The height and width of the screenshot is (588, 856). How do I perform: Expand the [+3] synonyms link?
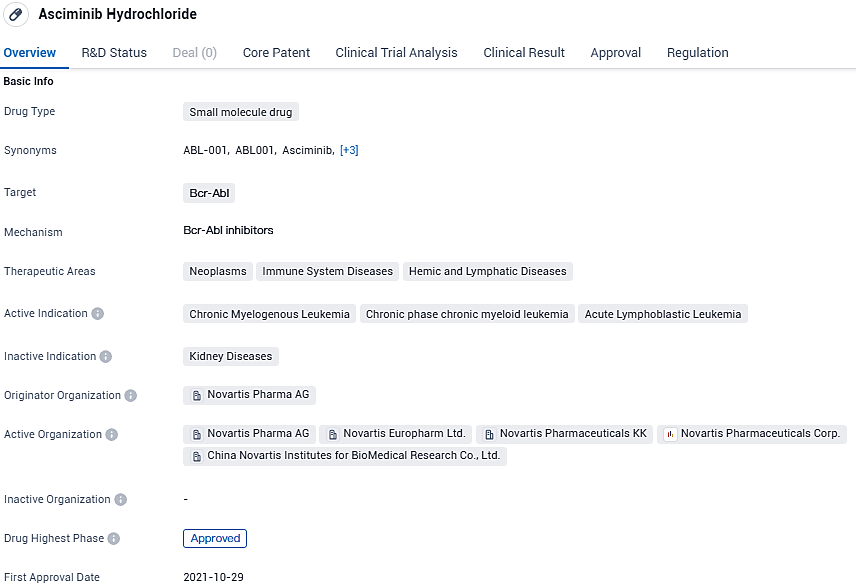click(349, 151)
